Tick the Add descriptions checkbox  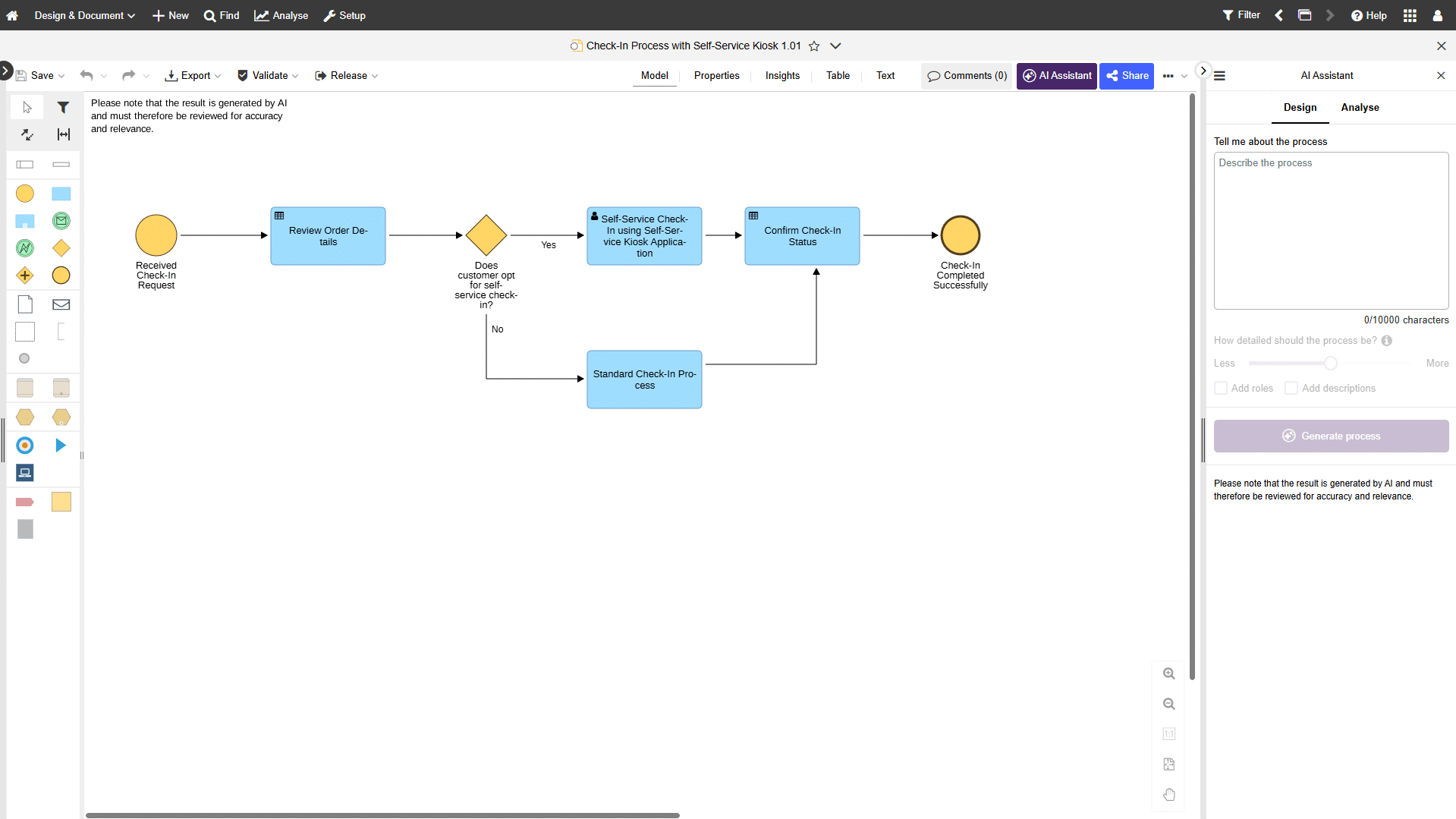click(1291, 389)
